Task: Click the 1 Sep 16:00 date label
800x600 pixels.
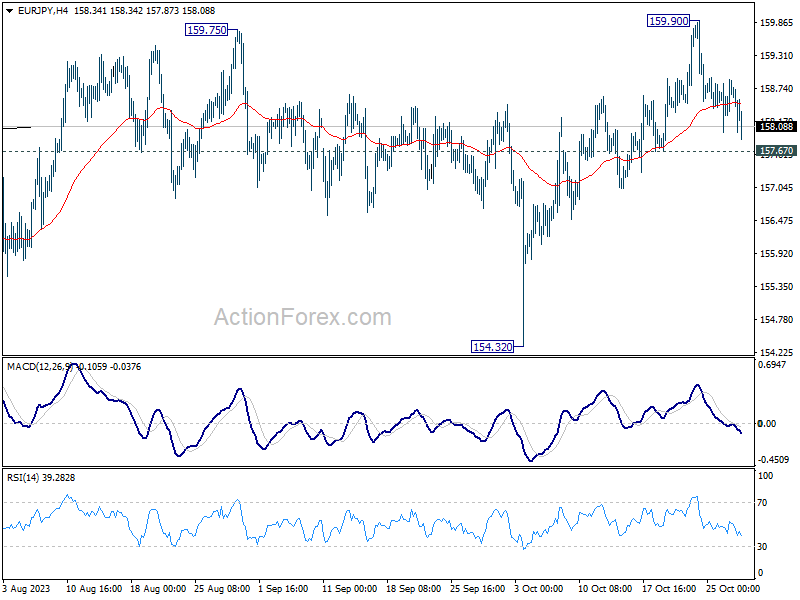Action: point(283,589)
